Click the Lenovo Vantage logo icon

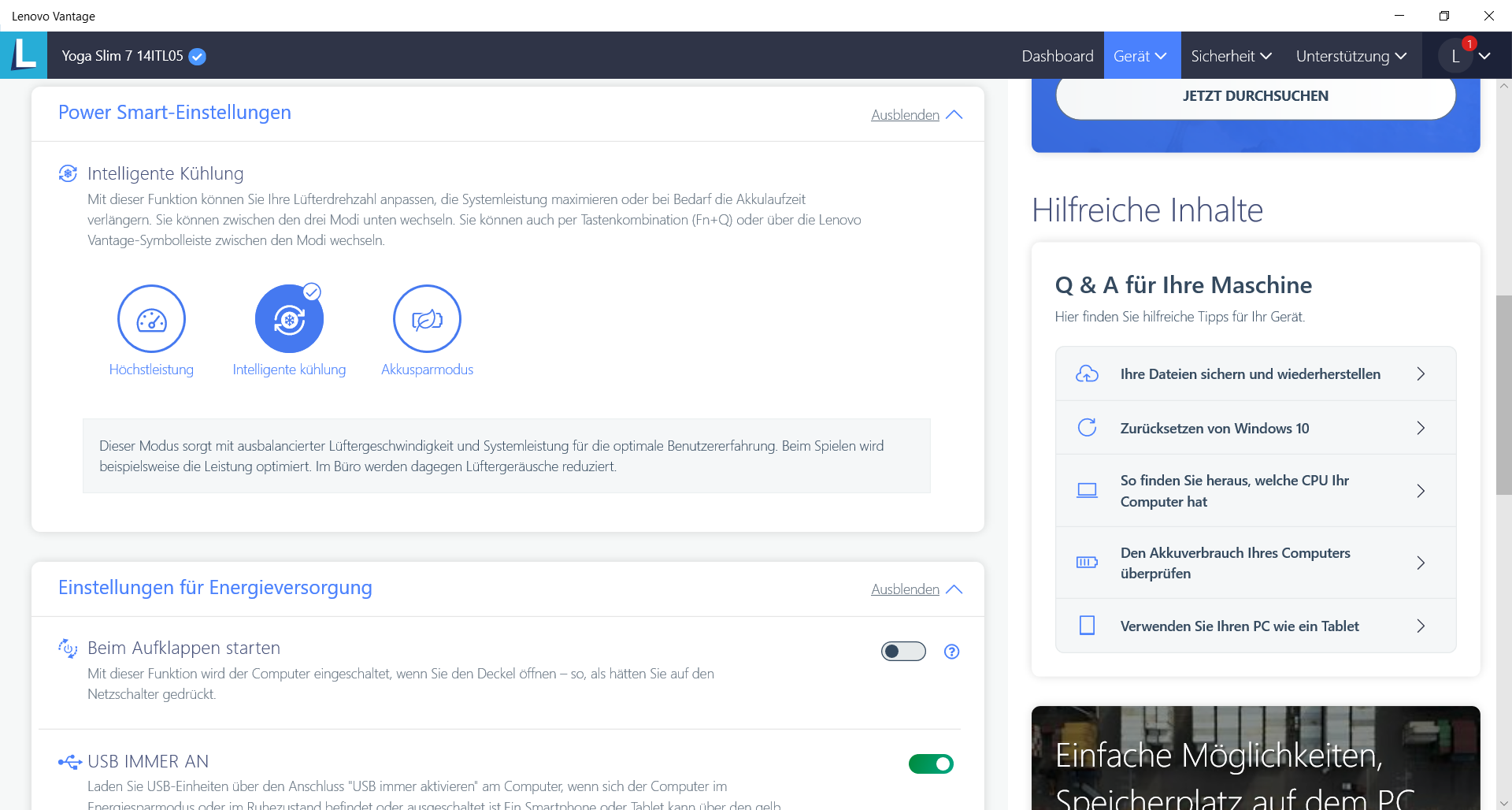tap(24, 55)
